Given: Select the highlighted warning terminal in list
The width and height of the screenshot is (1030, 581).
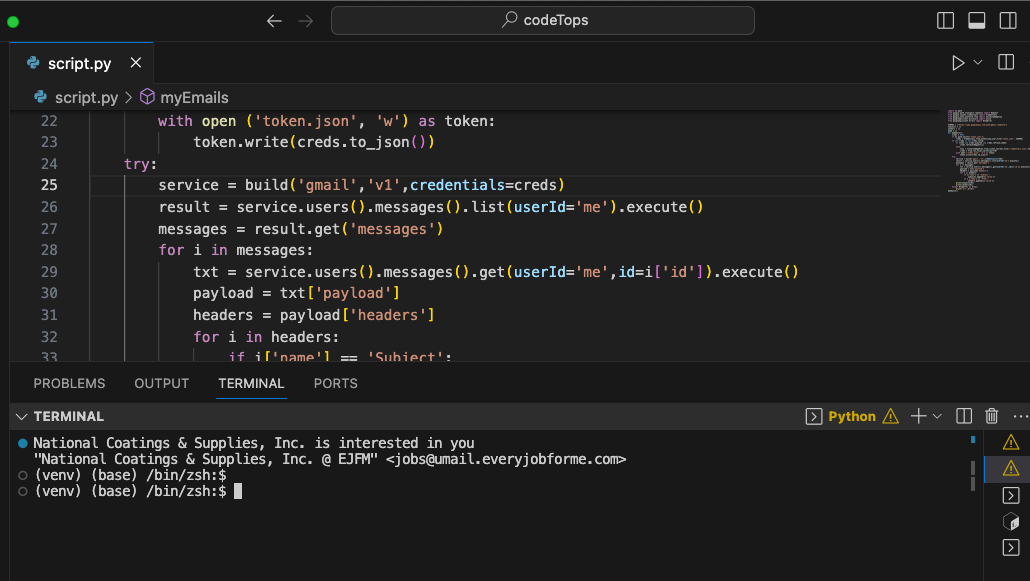Looking at the screenshot, I should point(1011,469).
